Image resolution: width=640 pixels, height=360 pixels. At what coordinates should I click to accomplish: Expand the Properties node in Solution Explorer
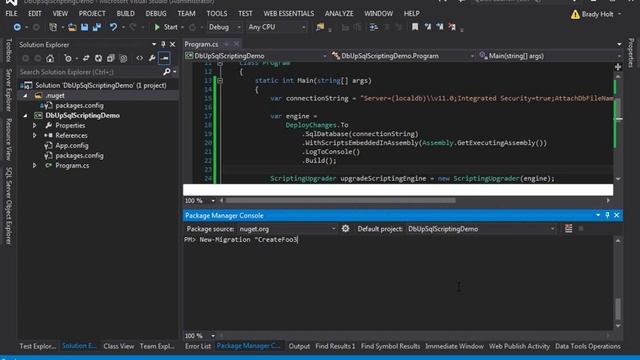click(35, 125)
